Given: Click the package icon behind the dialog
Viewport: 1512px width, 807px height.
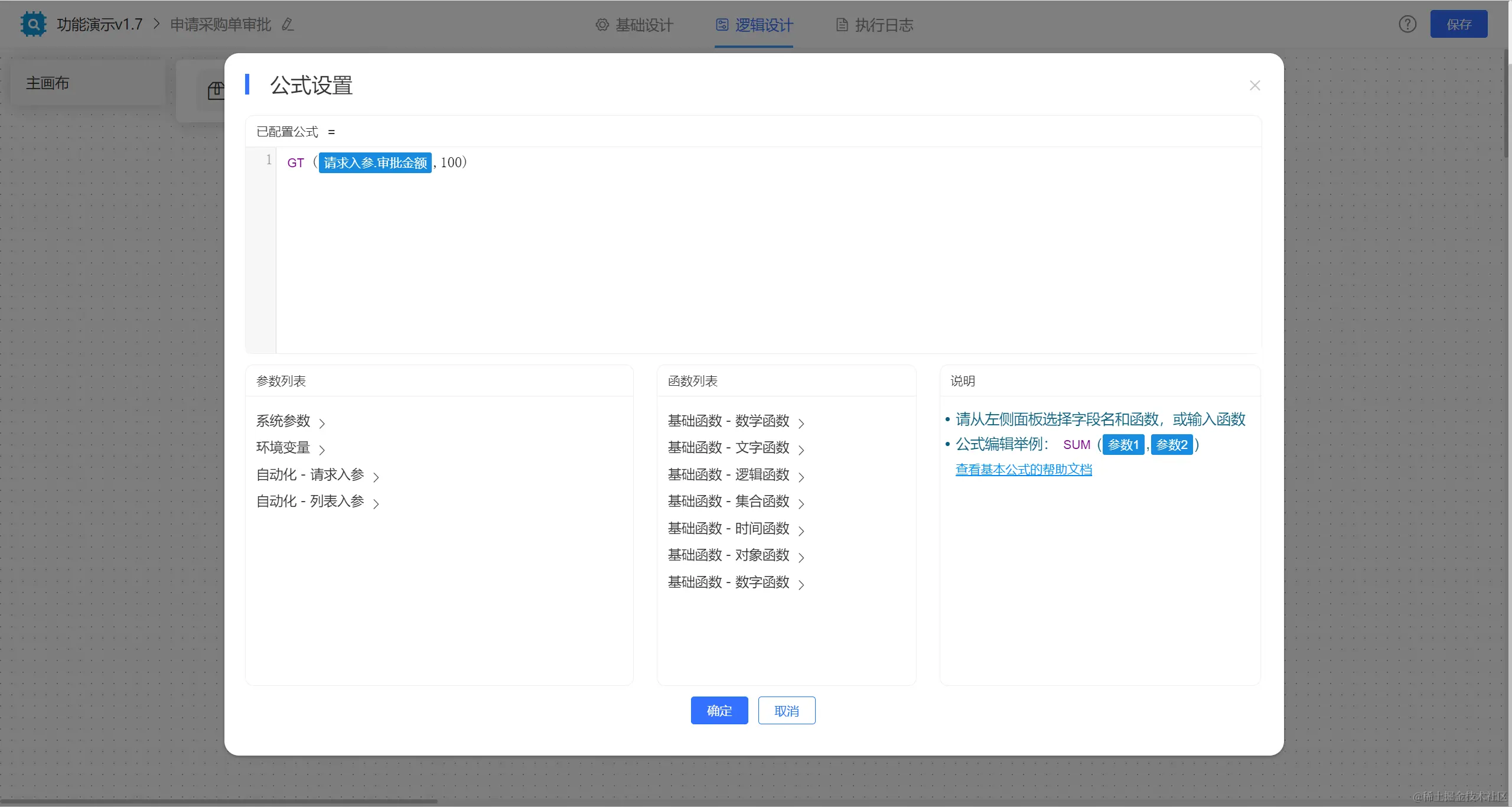Looking at the screenshot, I should pyautogui.click(x=216, y=90).
